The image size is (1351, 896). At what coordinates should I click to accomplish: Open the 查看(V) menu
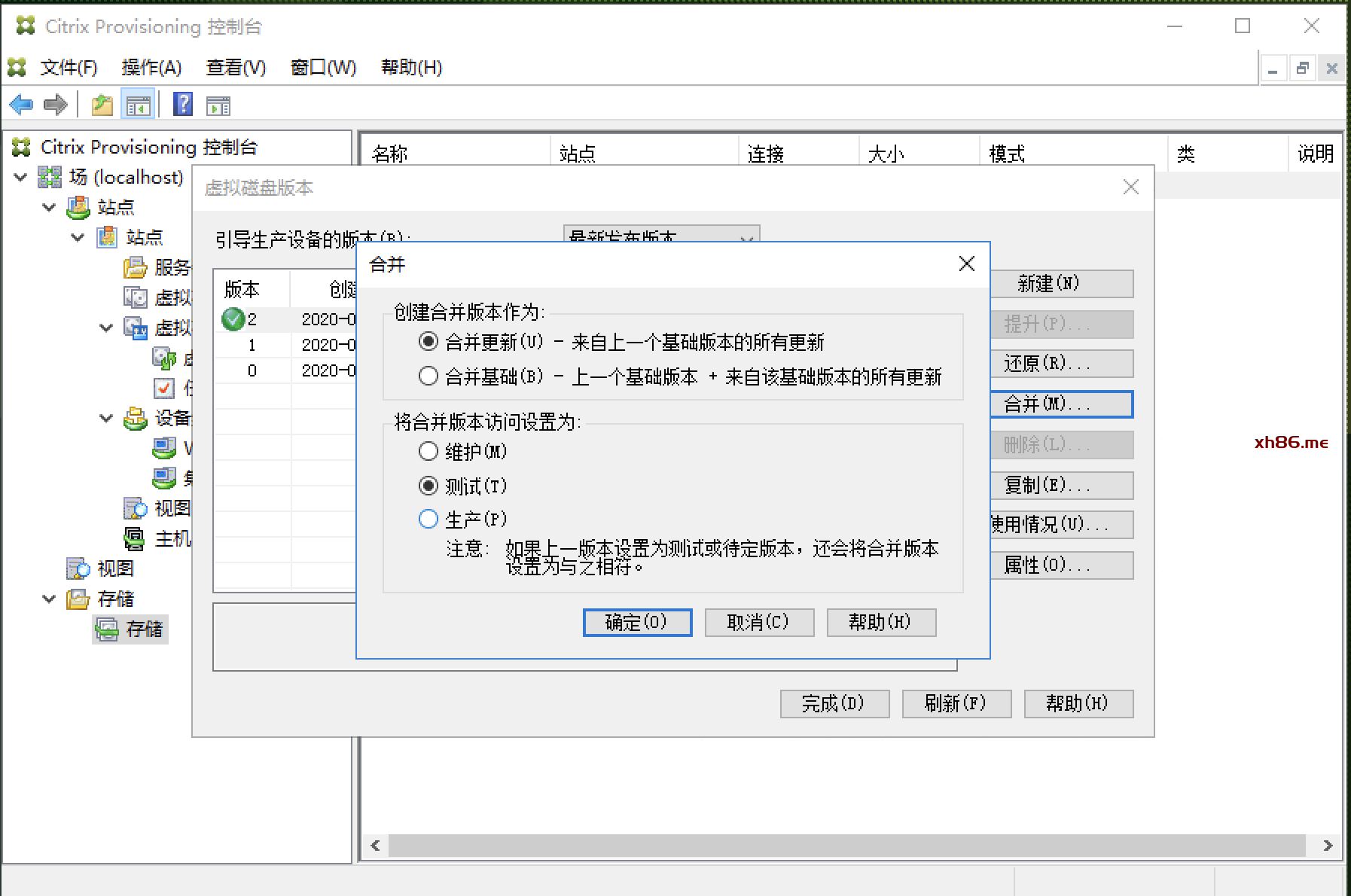236,68
